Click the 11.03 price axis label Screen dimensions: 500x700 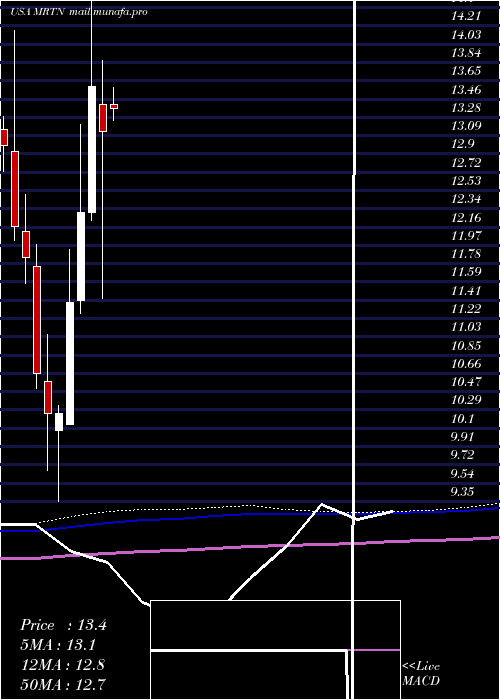[x=466, y=327]
